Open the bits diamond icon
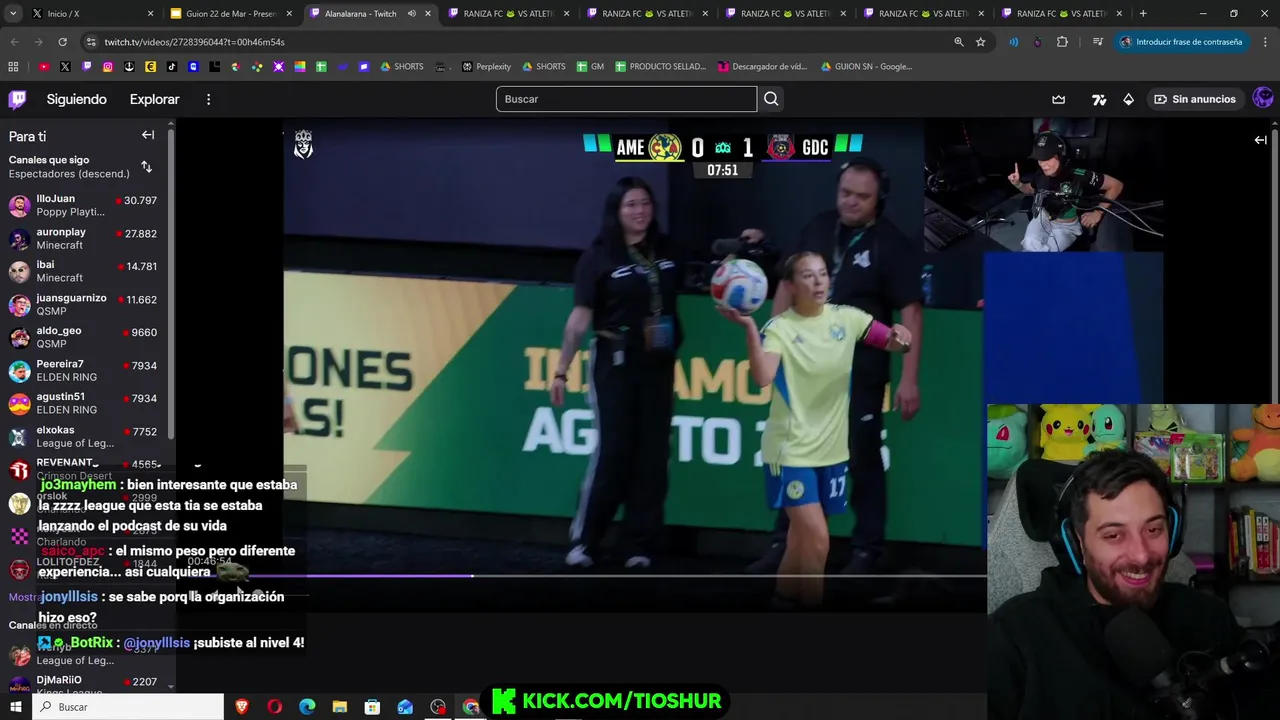This screenshot has height=720, width=1280. point(1129,99)
